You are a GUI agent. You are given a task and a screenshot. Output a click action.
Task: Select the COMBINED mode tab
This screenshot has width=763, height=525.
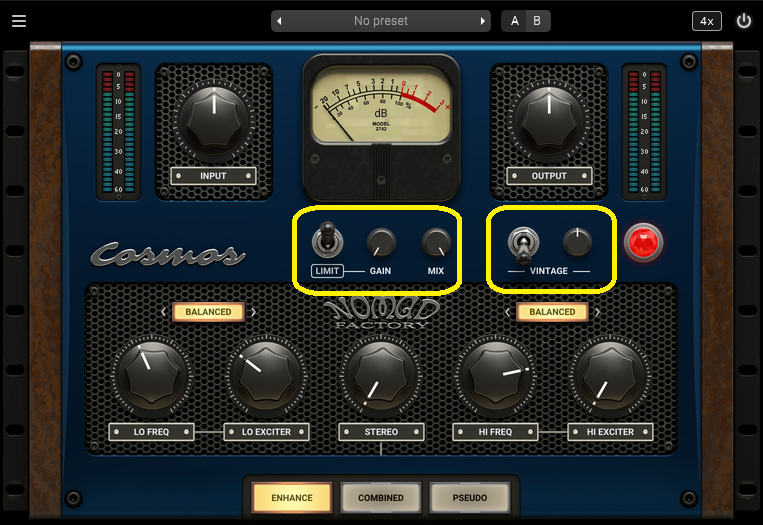click(x=381, y=498)
